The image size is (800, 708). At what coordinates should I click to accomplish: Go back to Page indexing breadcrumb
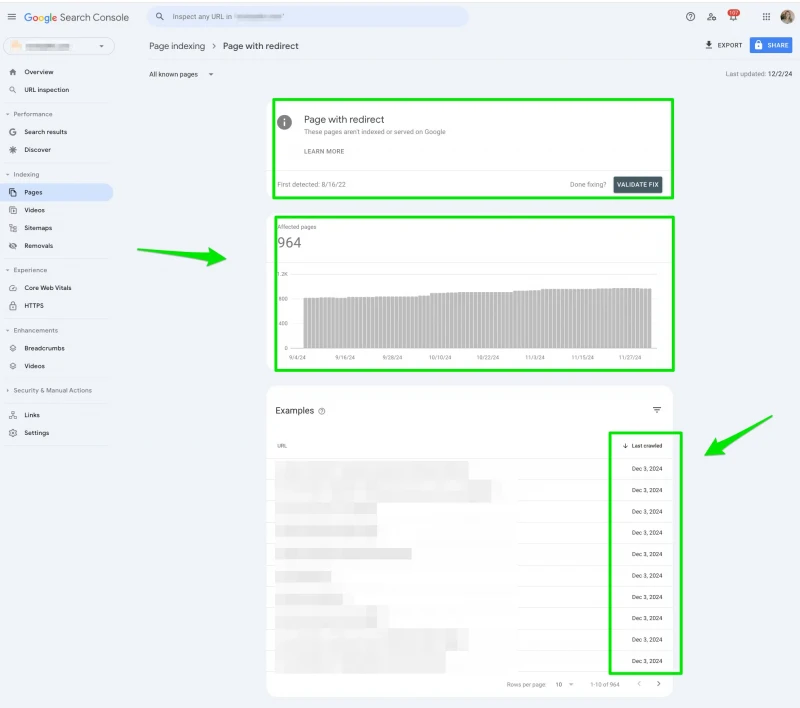pyautogui.click(x=177, y=46)
